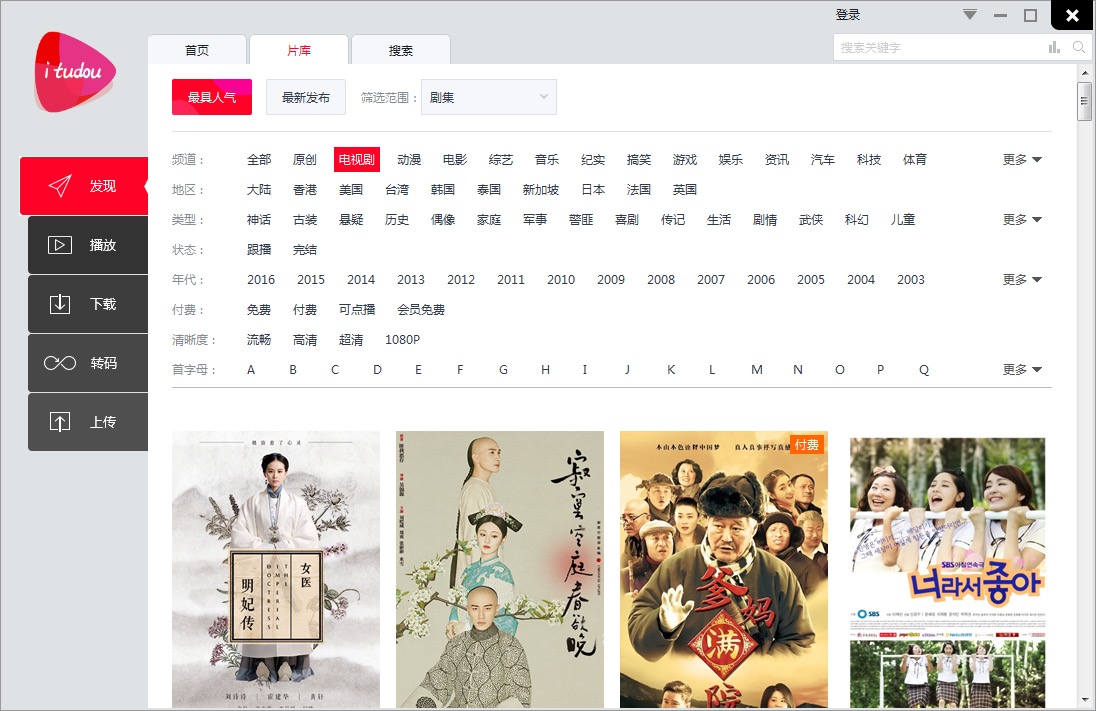Filter by first letter A
This screenshot has height=711, width=1096.
tap(251, 369)
